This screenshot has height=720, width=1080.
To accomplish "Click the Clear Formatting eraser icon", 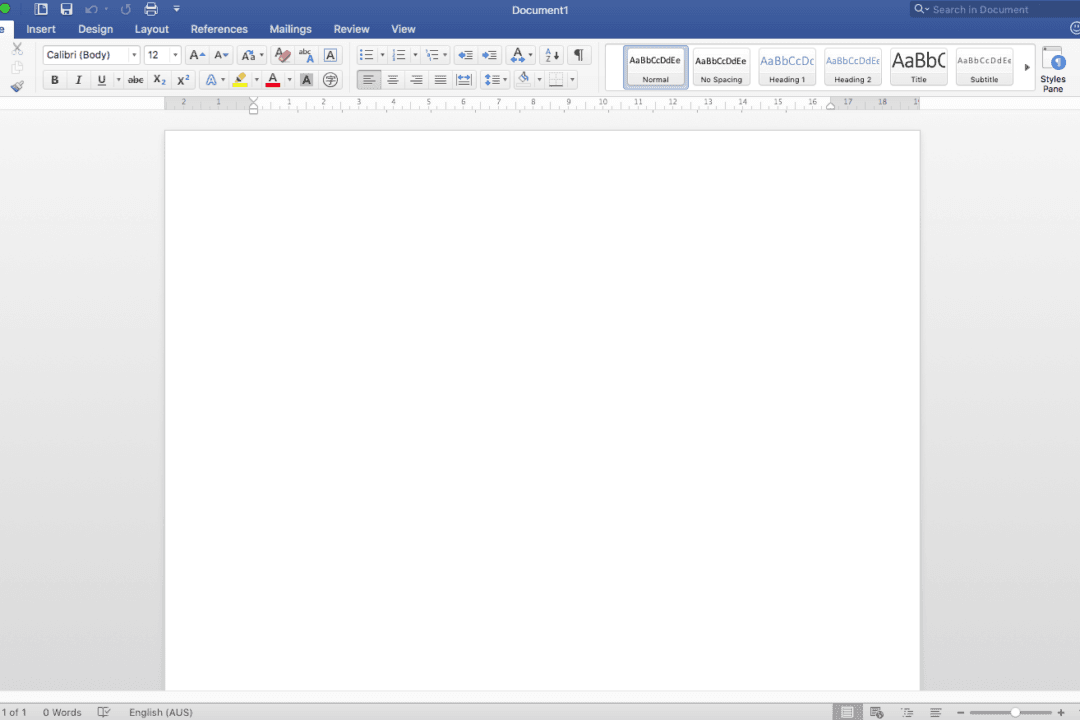I will [282, 55].
